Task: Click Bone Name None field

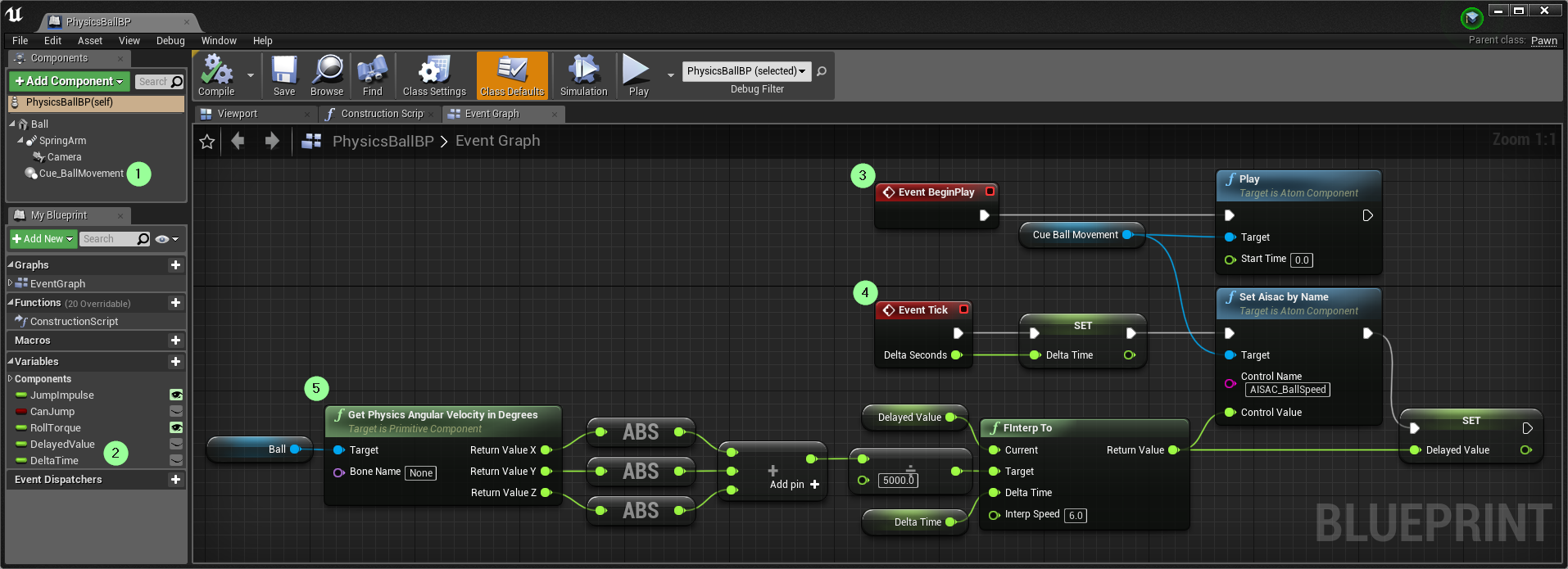Action: 421,473
